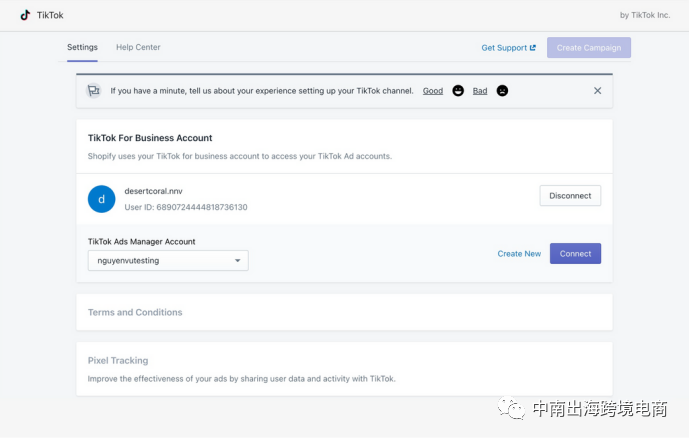The height and width of the screenshot is (439, 689).
Task: Click the frowning Bad face icon
Action: click(502, 91)
